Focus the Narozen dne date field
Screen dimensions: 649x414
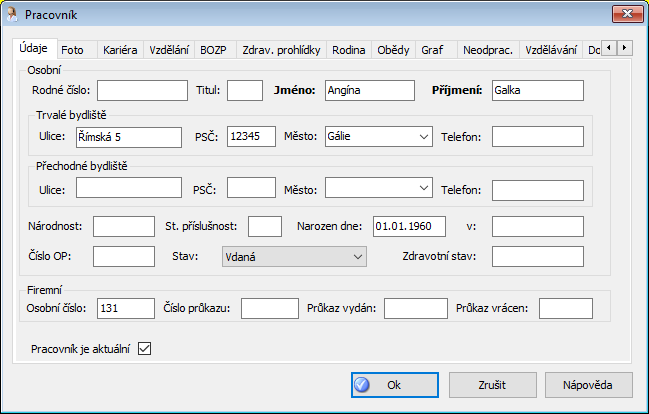pyautogui.click(x=408, y=226)
